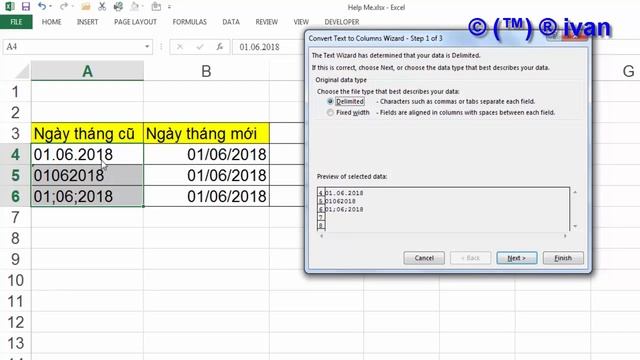Viewport: 640px width, 360px height.
Task: Select column G header
Action: (628, 71)
